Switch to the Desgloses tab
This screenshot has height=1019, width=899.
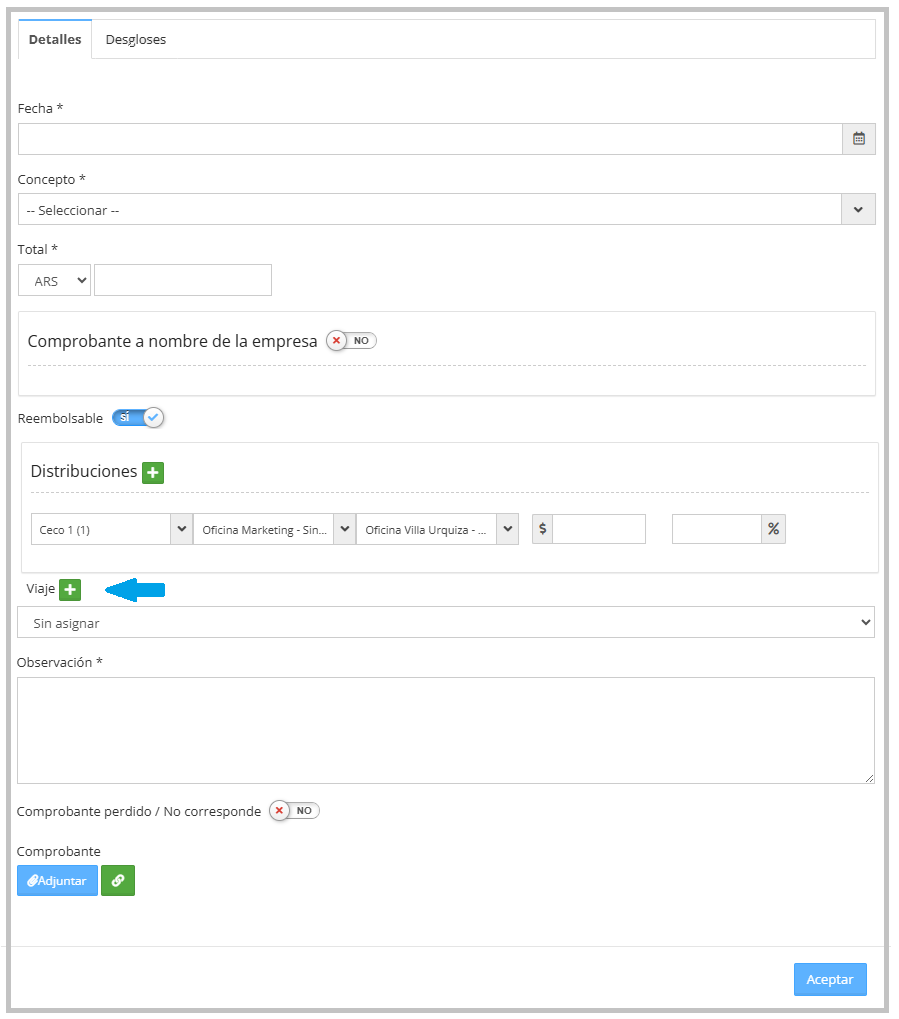[x=136, y=40]
